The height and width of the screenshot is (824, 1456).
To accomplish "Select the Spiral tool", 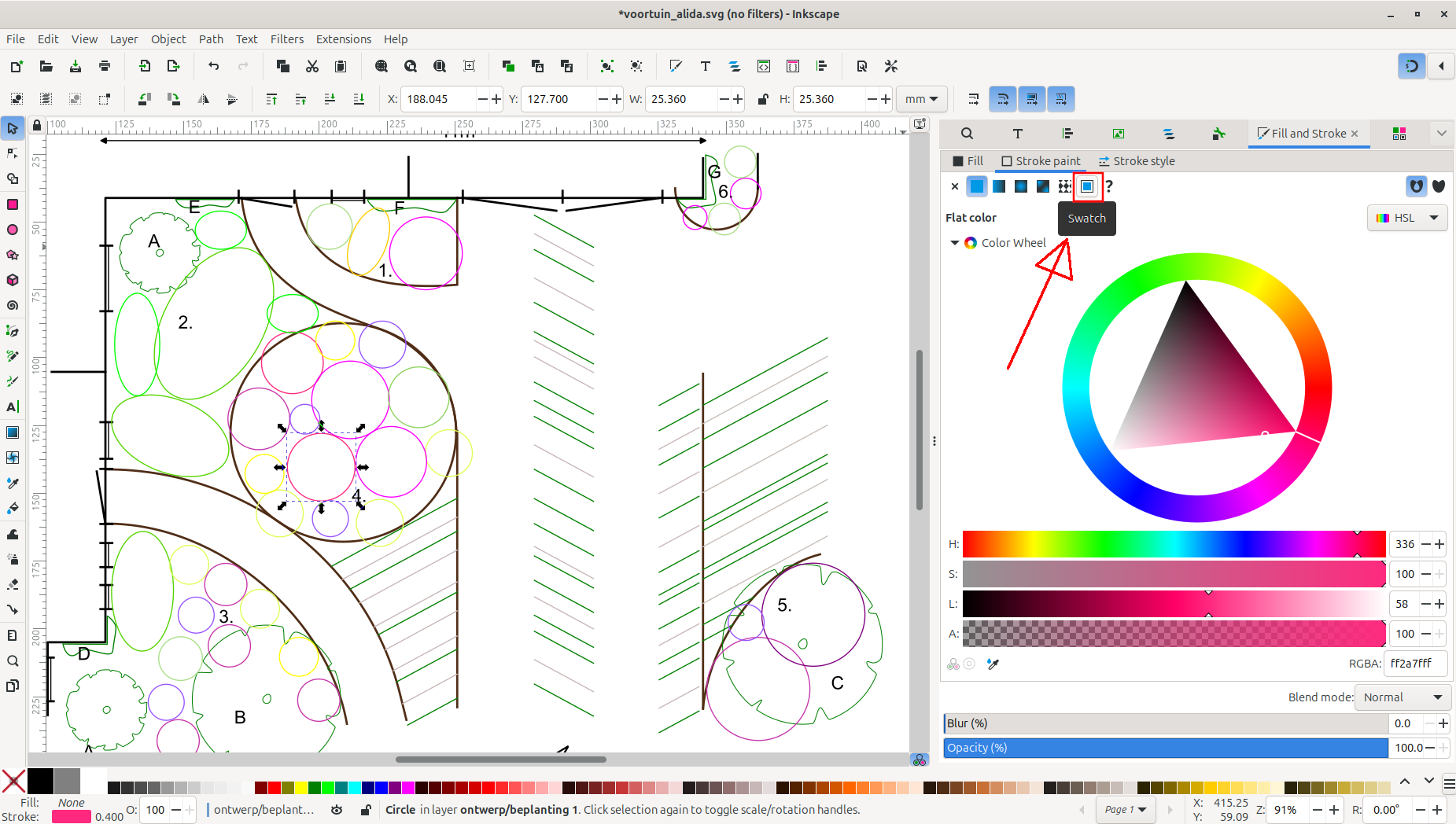I will 13,305.
